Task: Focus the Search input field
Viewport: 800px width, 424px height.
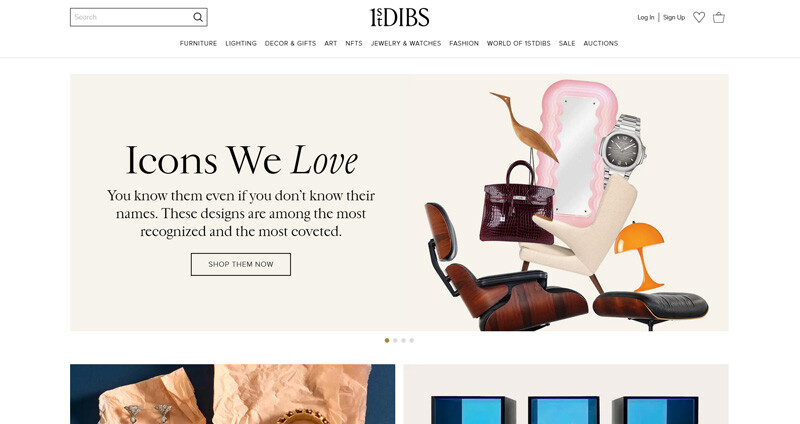Action: [131, 17]
